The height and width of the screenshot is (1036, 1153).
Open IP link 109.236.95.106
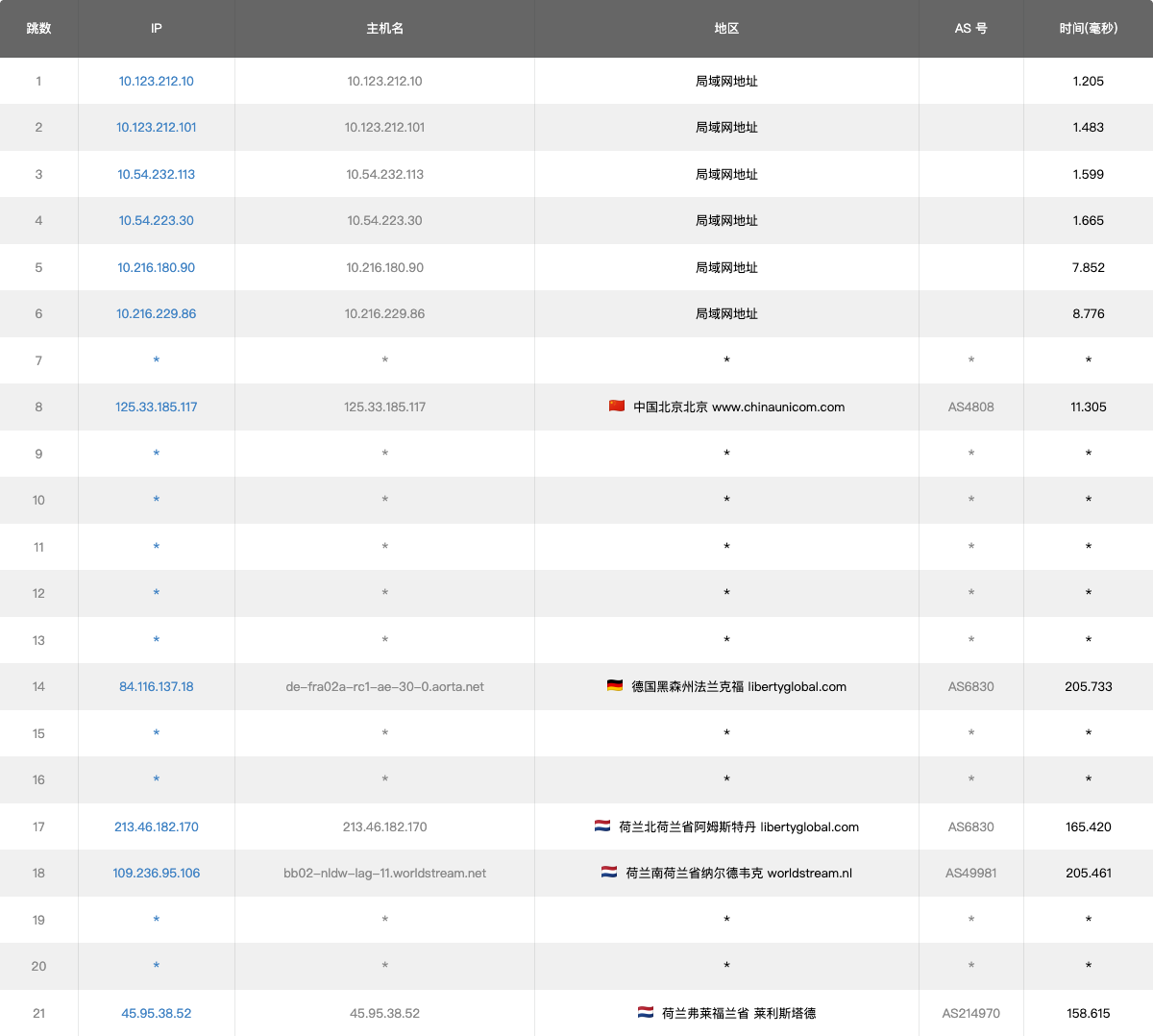tap(156, 873)
